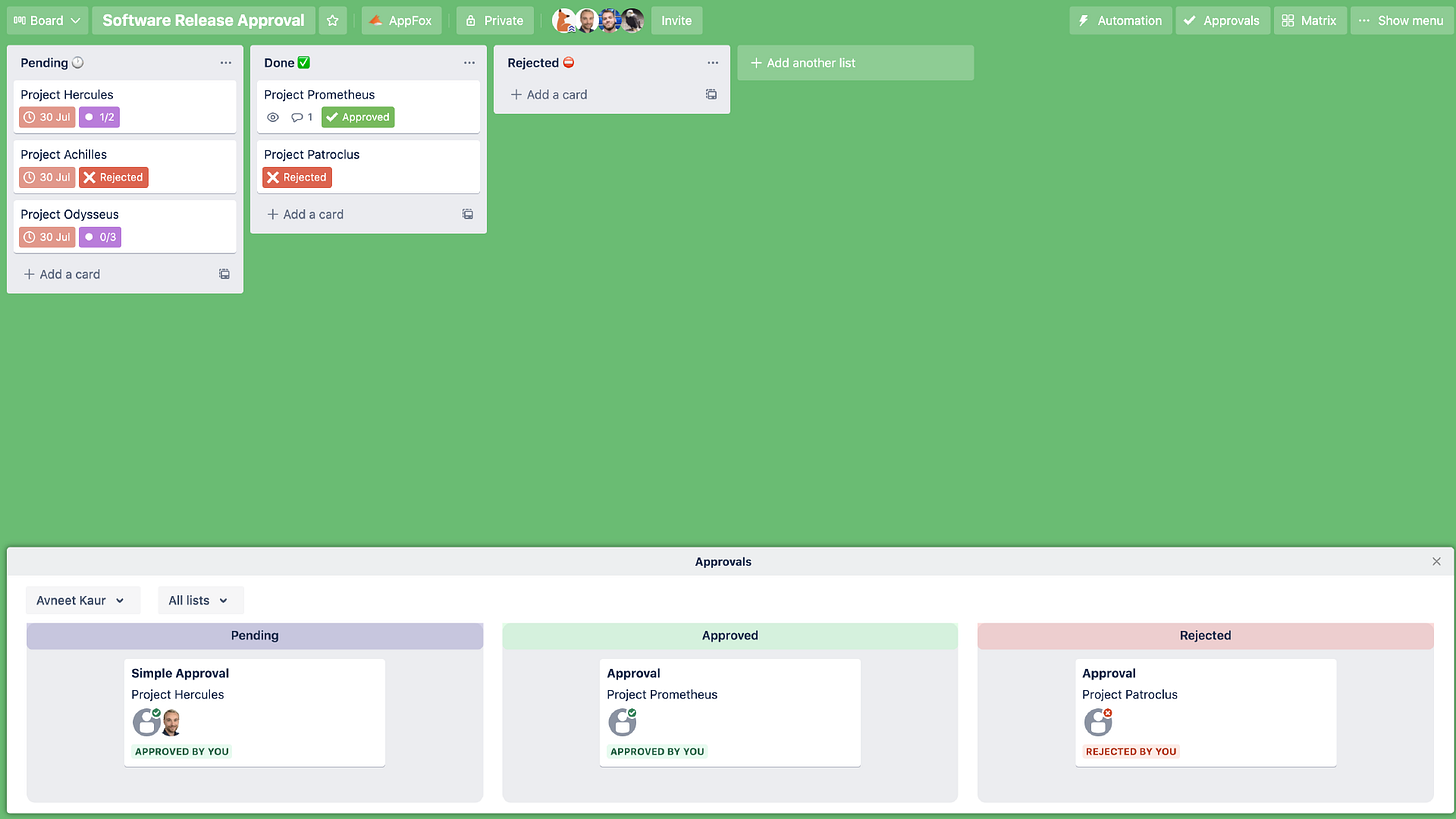Click Show menu
This screenshot has height=819, width=1456.
[1402, 20]
